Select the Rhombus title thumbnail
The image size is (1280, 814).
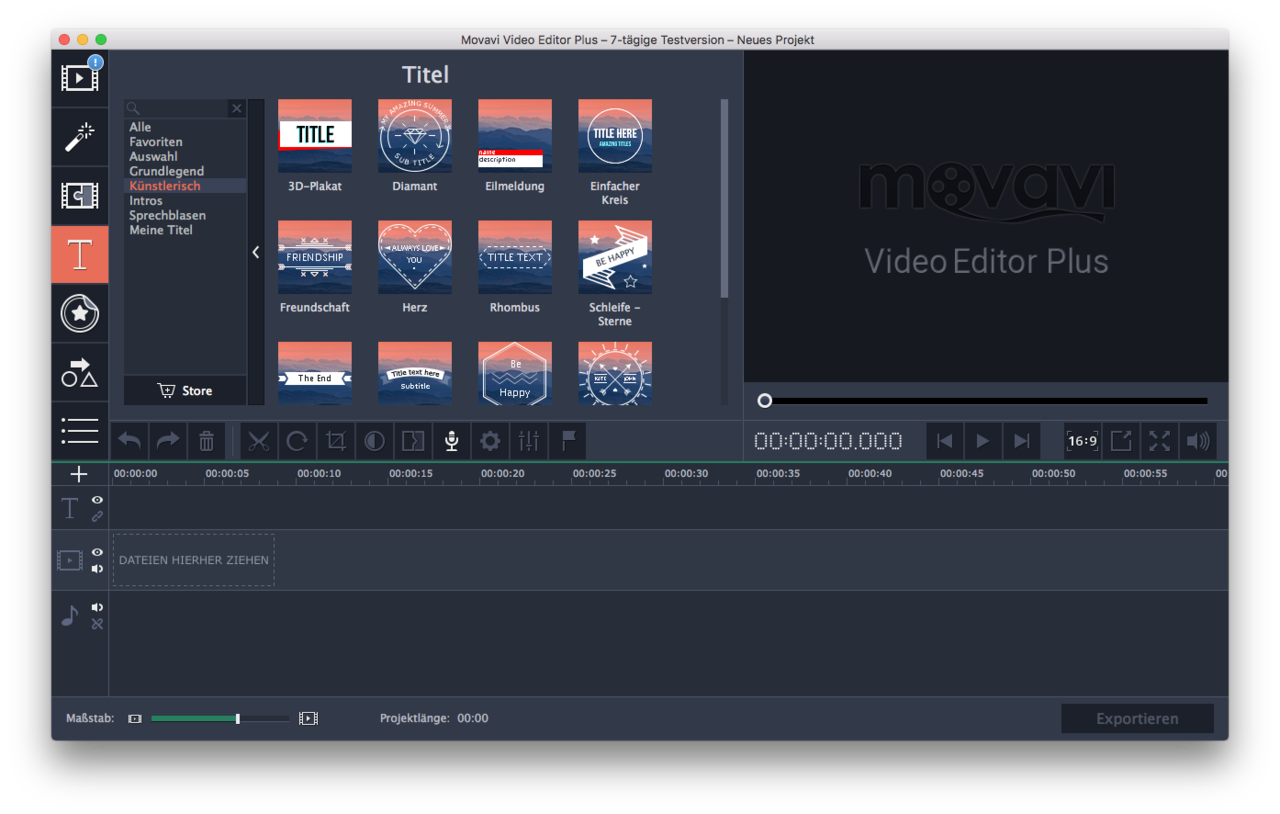pos(515,257)
